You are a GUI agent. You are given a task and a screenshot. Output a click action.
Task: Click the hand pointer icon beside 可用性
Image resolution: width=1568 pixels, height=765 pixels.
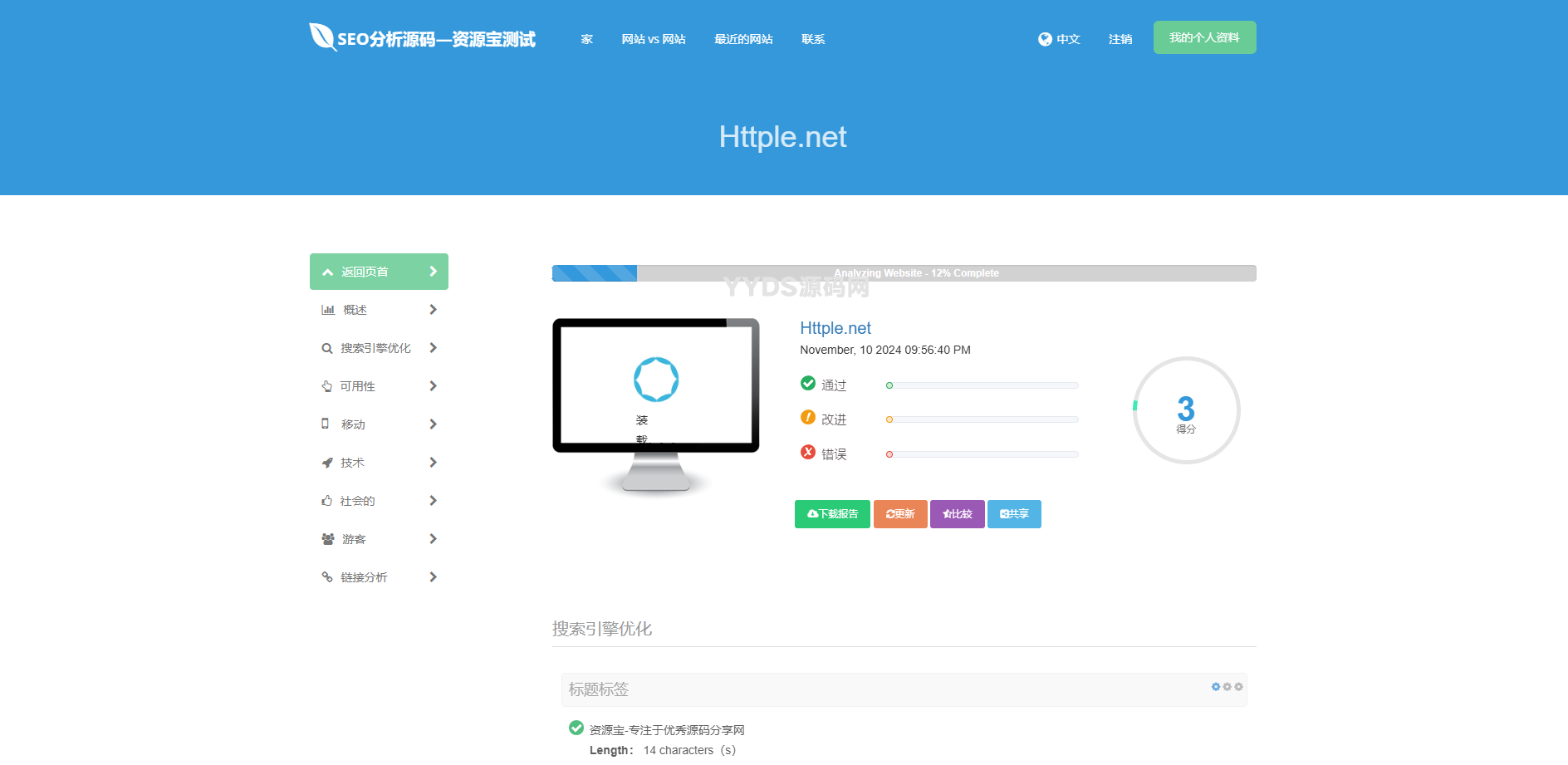point(327,386)
